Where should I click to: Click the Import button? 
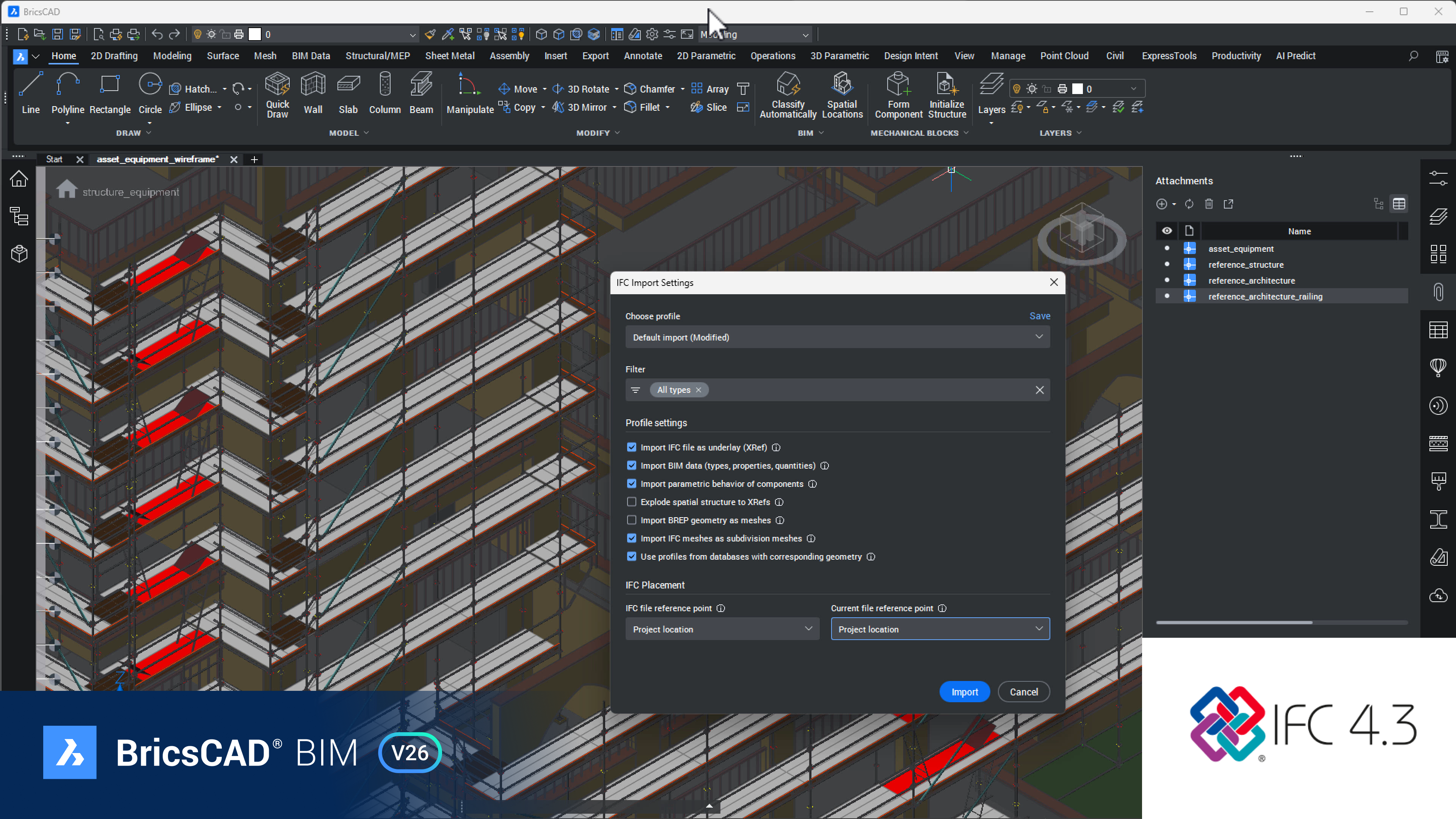click(x=964, y=692)
